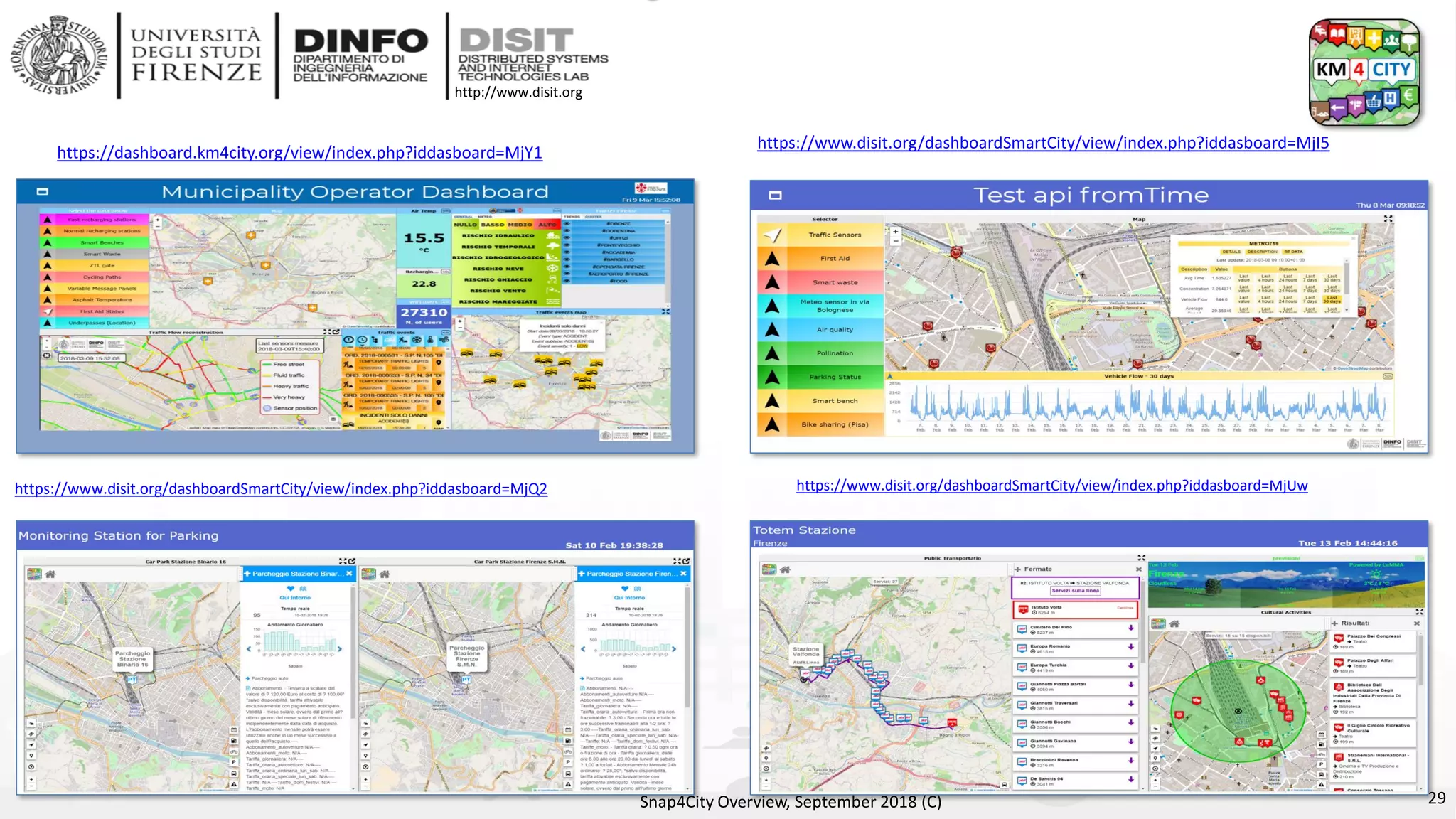The width and height of the screenshot is (1456, 819).
Task: Open the iddasboard=MjQ2 hyperlink
Action: (281, 488)
